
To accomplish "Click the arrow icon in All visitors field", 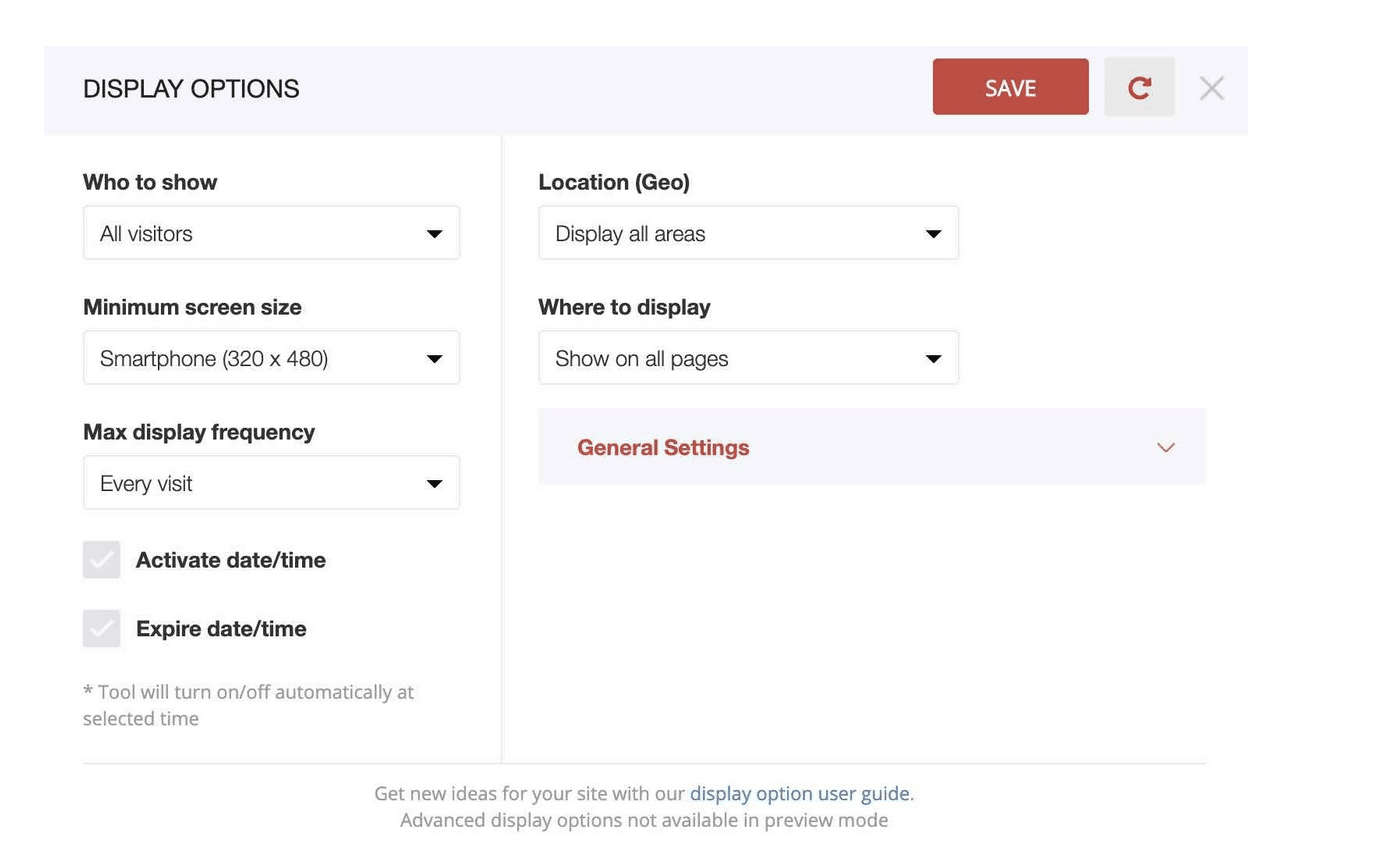I will pos(434,234).
